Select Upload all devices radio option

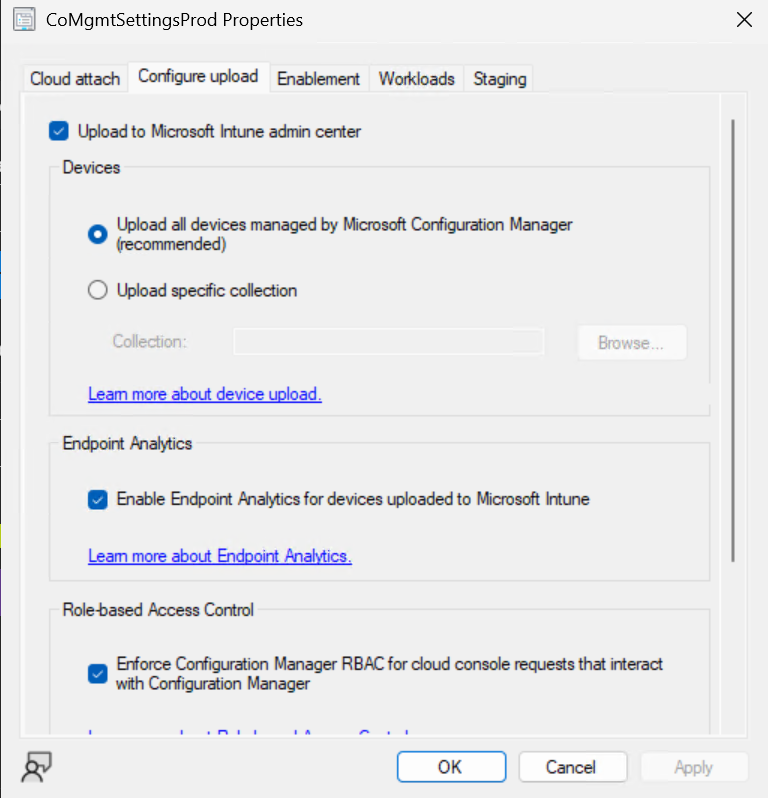[98, 234]
